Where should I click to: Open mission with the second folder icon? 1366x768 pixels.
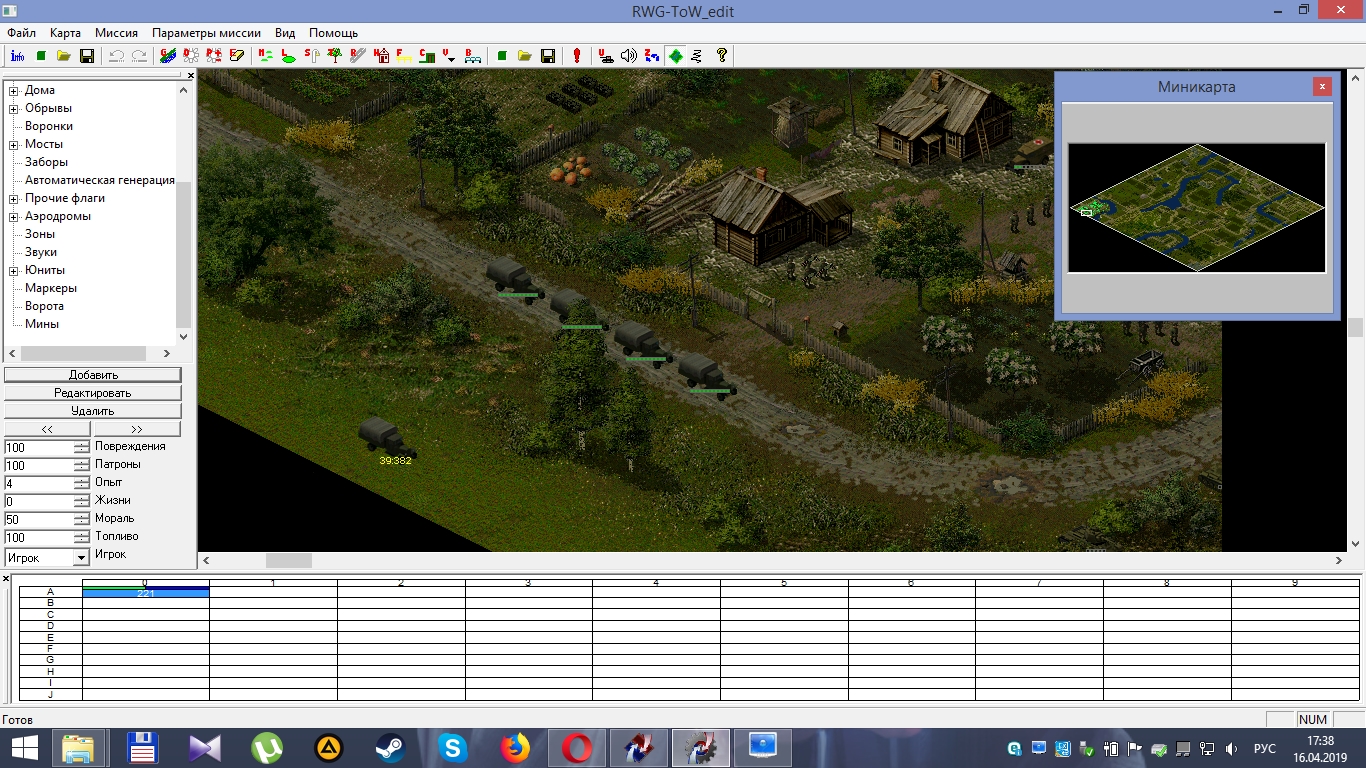click(525, 56)
